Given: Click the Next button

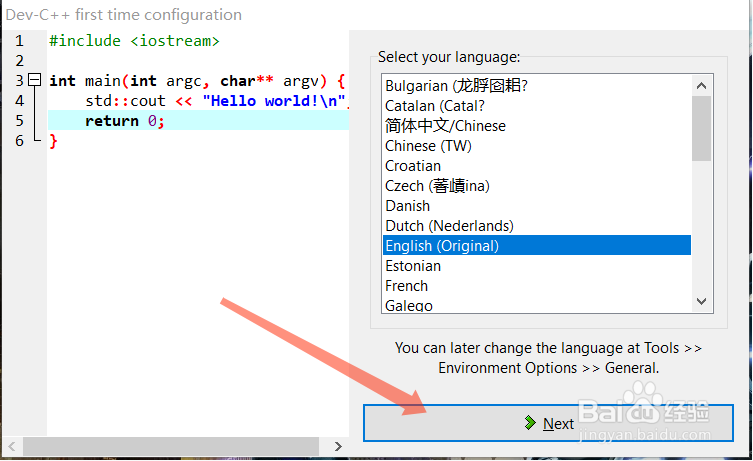Looking at the screenshot, I should coord(548,423).
